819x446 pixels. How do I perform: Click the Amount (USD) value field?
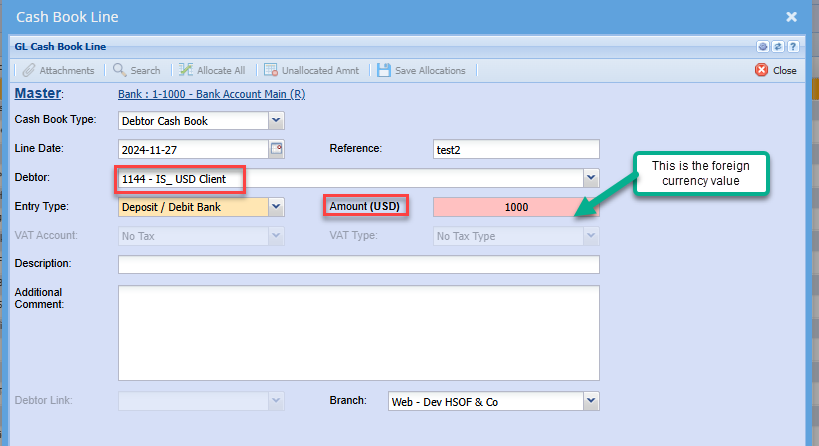point(516,207)
